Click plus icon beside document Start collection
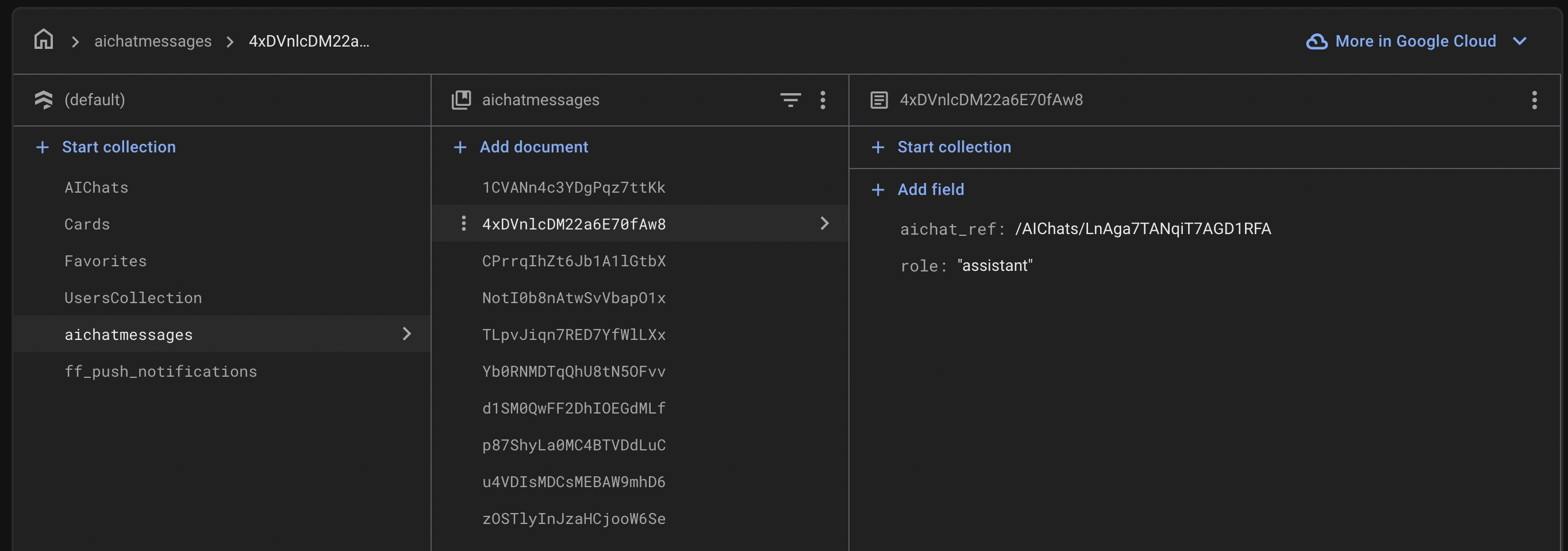Viewport: 1568px width, 551px height. [x=878, y=147]
